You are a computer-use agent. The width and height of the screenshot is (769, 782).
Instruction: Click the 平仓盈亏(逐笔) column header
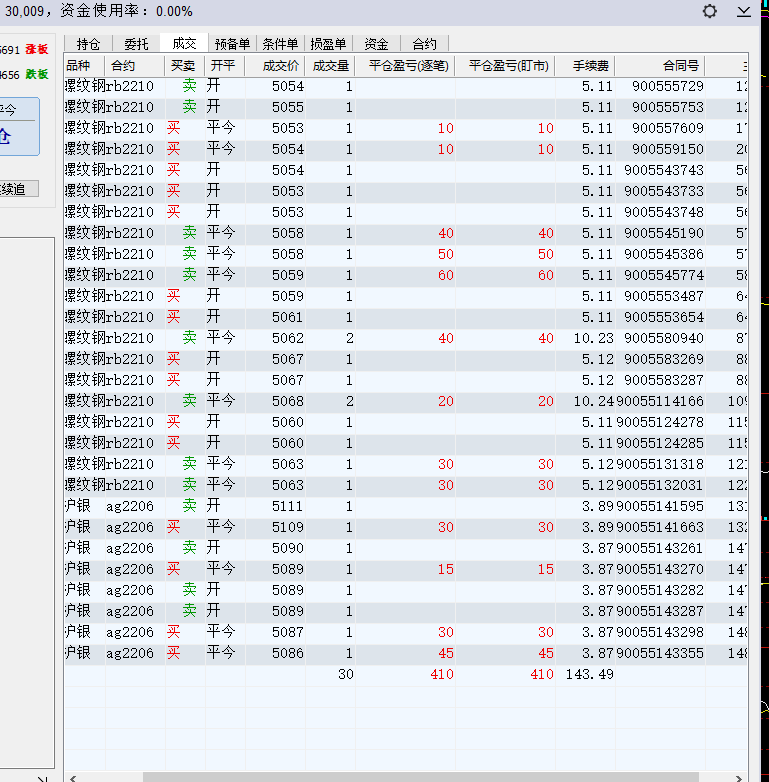pos(405,65)
